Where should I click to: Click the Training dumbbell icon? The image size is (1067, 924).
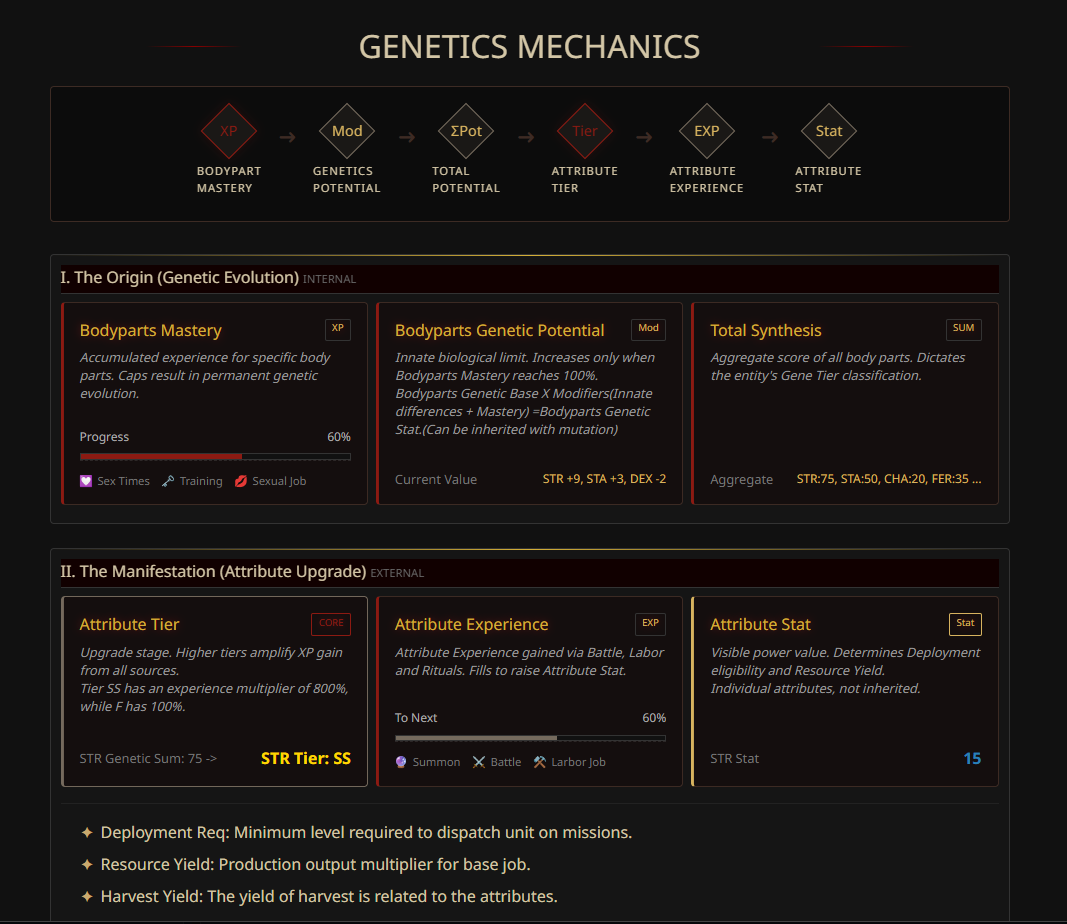tap(169, 481)
